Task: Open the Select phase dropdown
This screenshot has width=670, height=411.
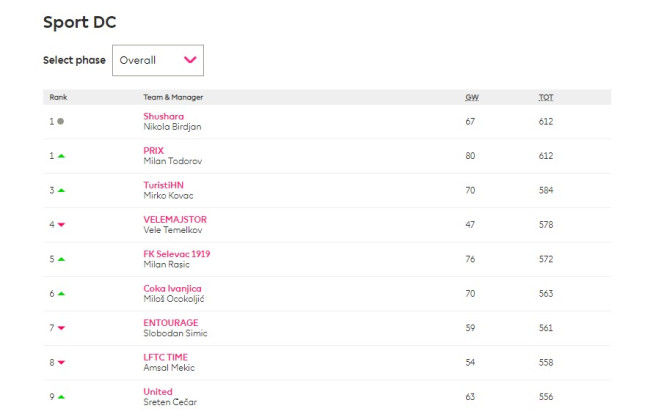Action: click(157, 60)
